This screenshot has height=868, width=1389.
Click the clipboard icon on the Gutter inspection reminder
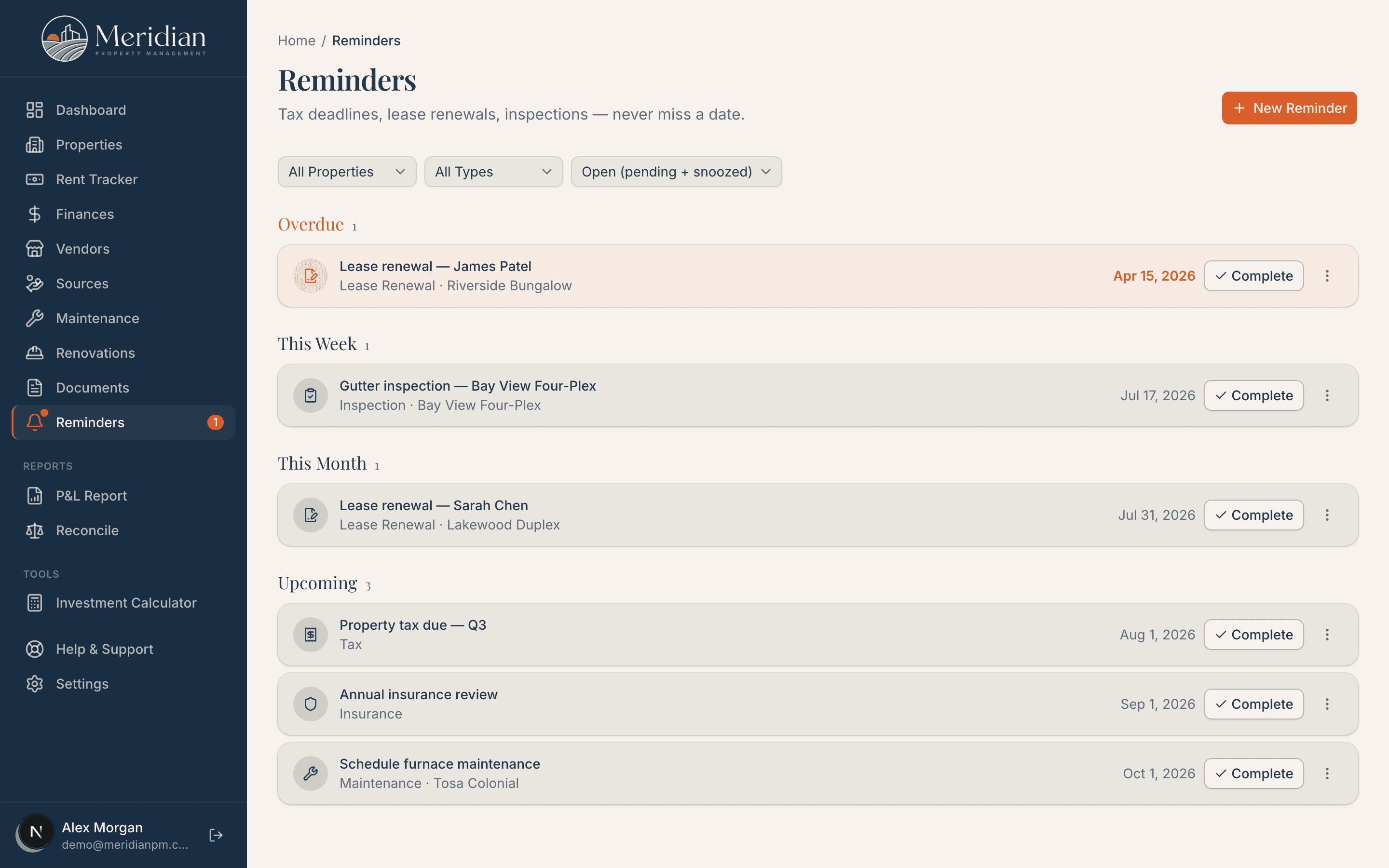pyautogui.click(x=311, y=395)
